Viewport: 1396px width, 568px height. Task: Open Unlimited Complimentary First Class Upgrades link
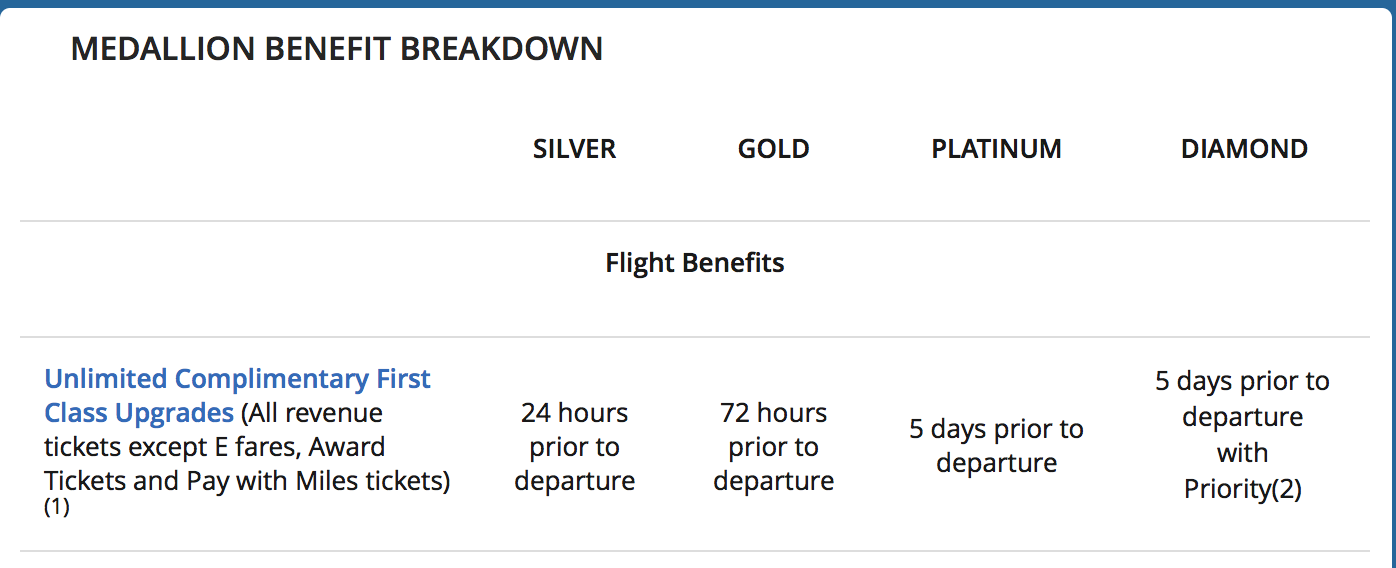tap(237, 380)
